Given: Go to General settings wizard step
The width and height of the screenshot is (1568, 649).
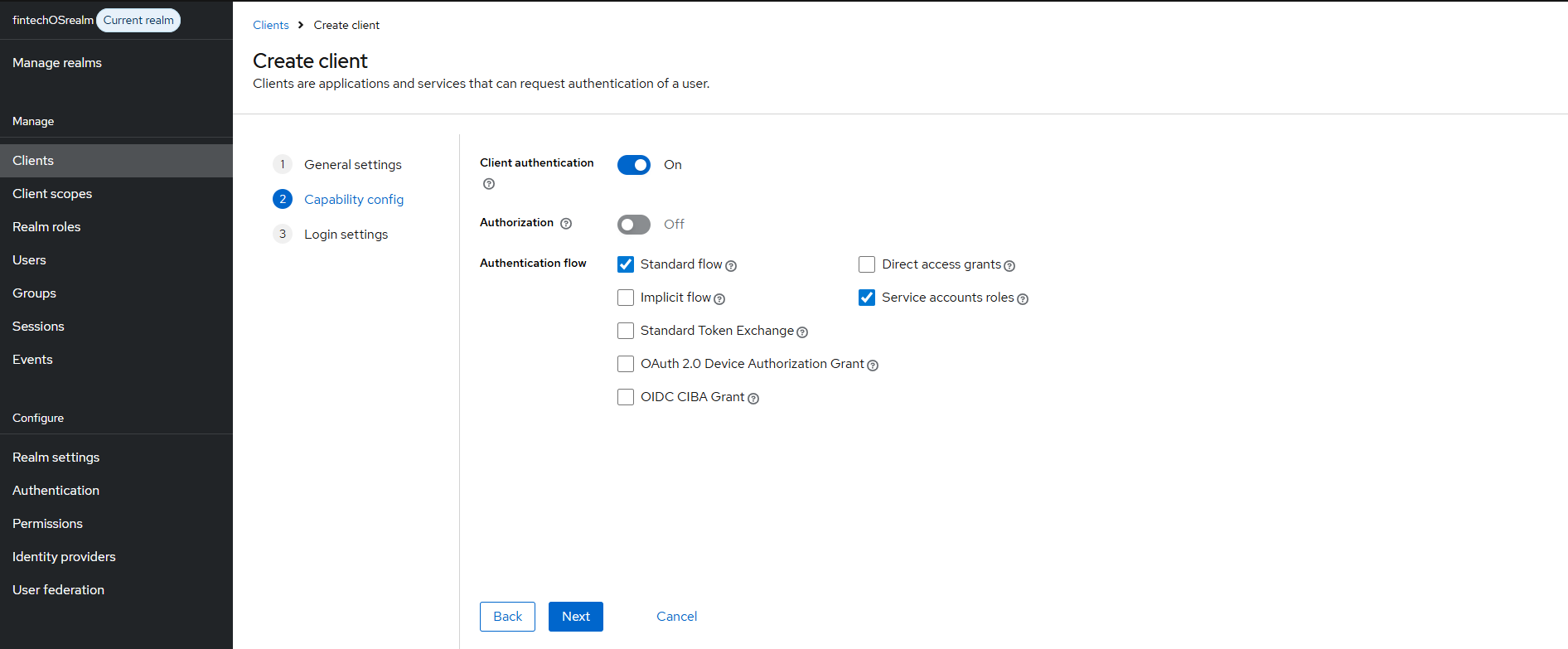Looking at the screenshot, I should pyautogui.click(x=352, y=165).
